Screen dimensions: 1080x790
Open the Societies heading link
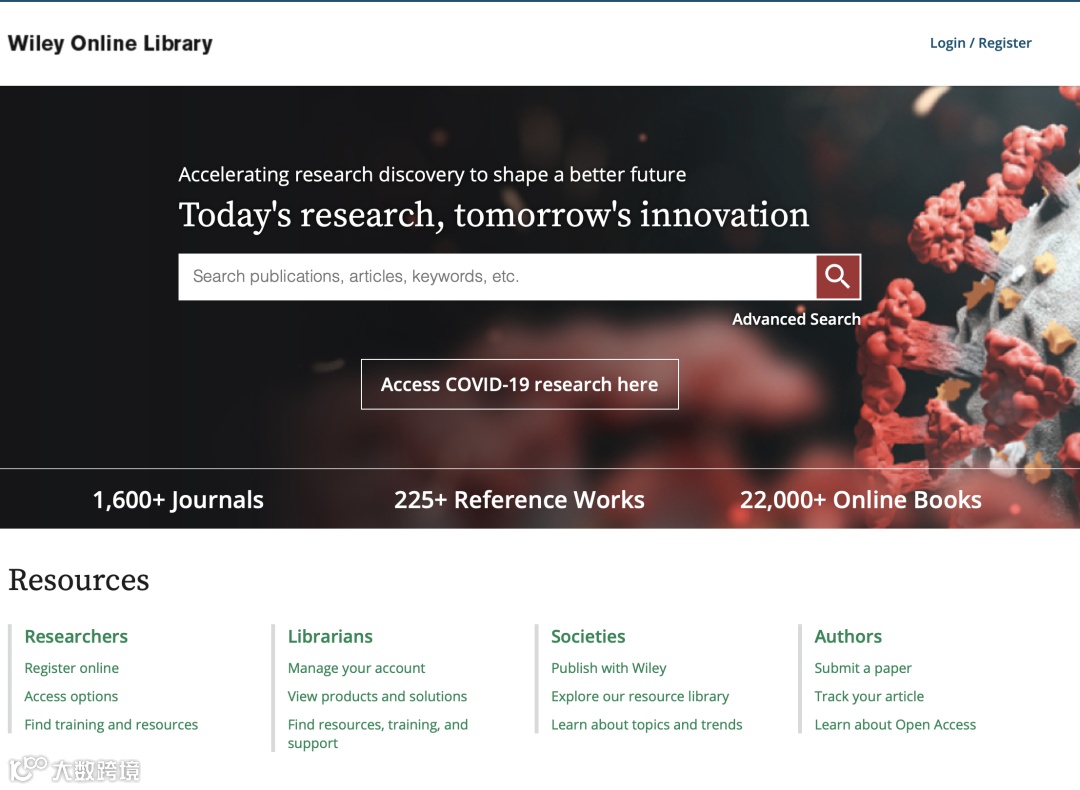click(x=588, y=636)
